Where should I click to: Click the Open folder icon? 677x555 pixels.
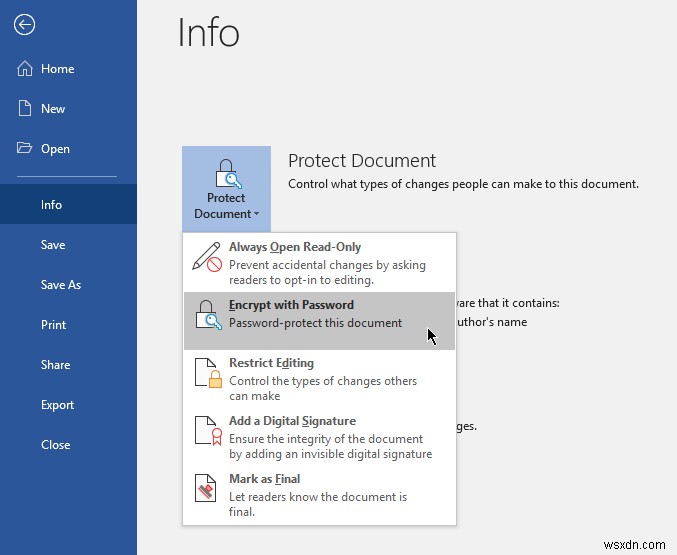25,148
